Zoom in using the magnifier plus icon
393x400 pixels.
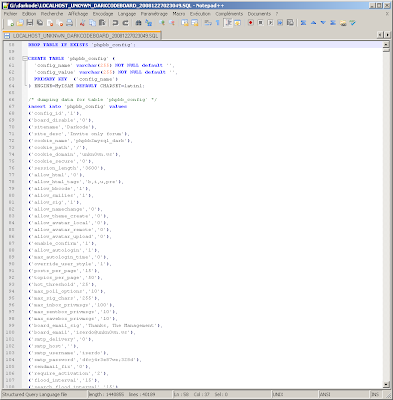point(162,23)
